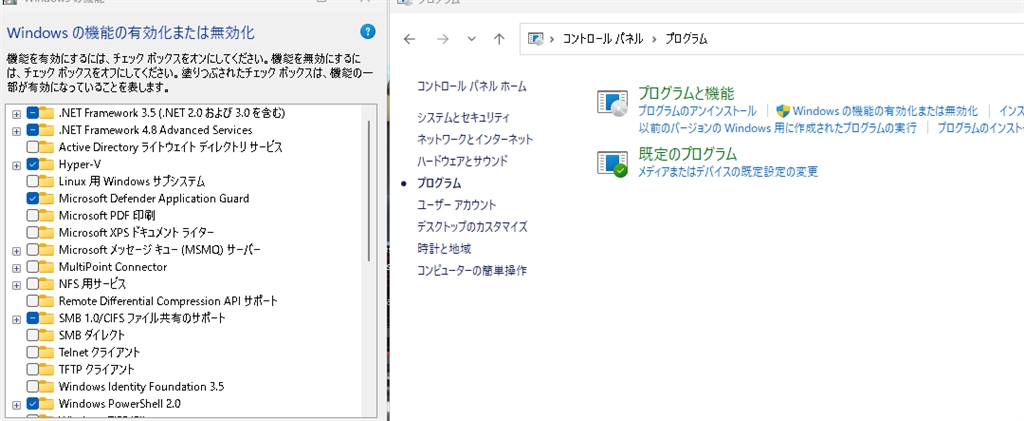
Task: Click コントロール パネル breadcrumb in address bar
Action: (x=601, y=39)
